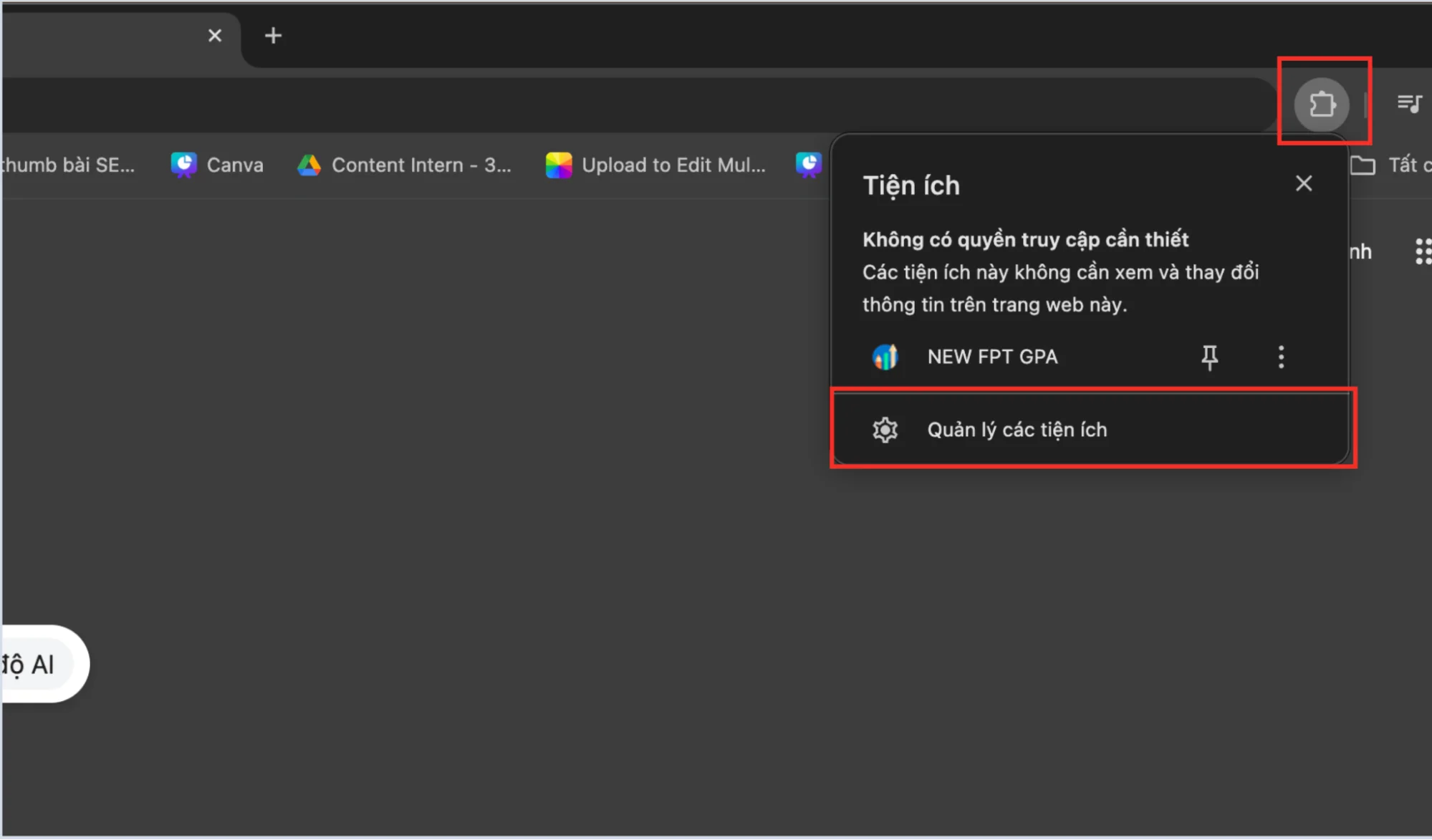
Task: Open a new tab with plus button
Action: pos(273,36)
